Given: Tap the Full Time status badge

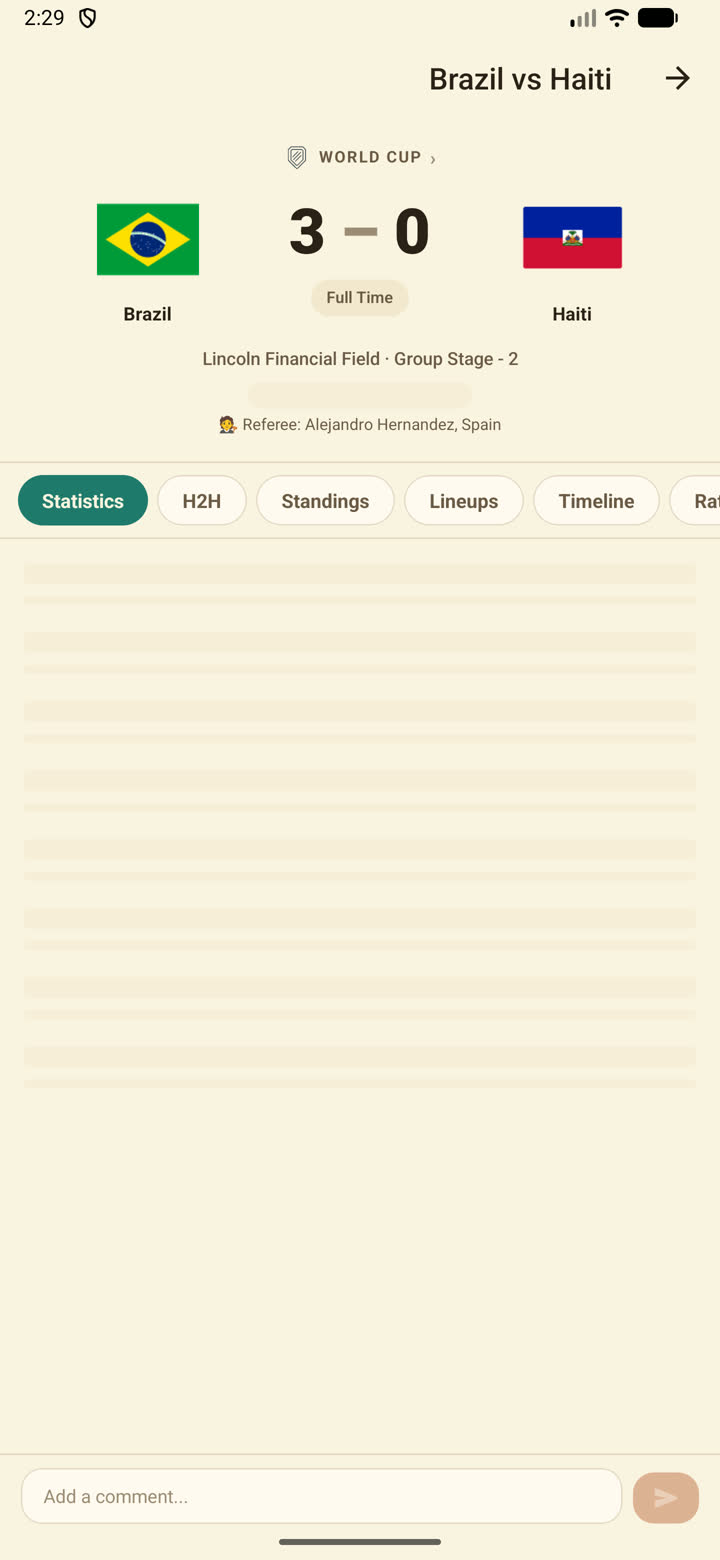Looking at the screenshot, I should [x=360, y=298].
